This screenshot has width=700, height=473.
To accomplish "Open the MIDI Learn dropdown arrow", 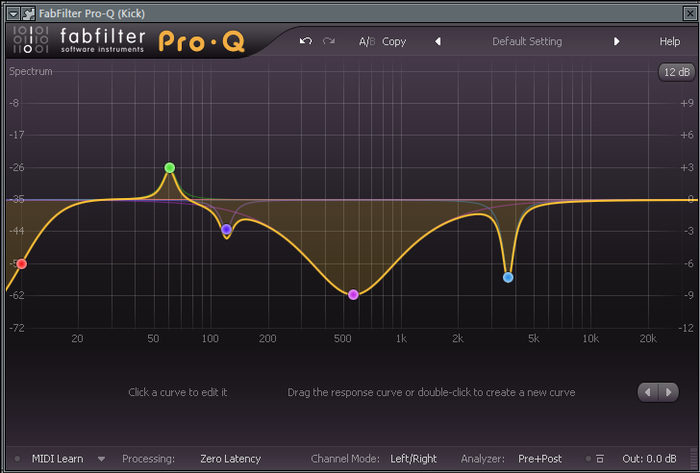I will coord(101,459).
